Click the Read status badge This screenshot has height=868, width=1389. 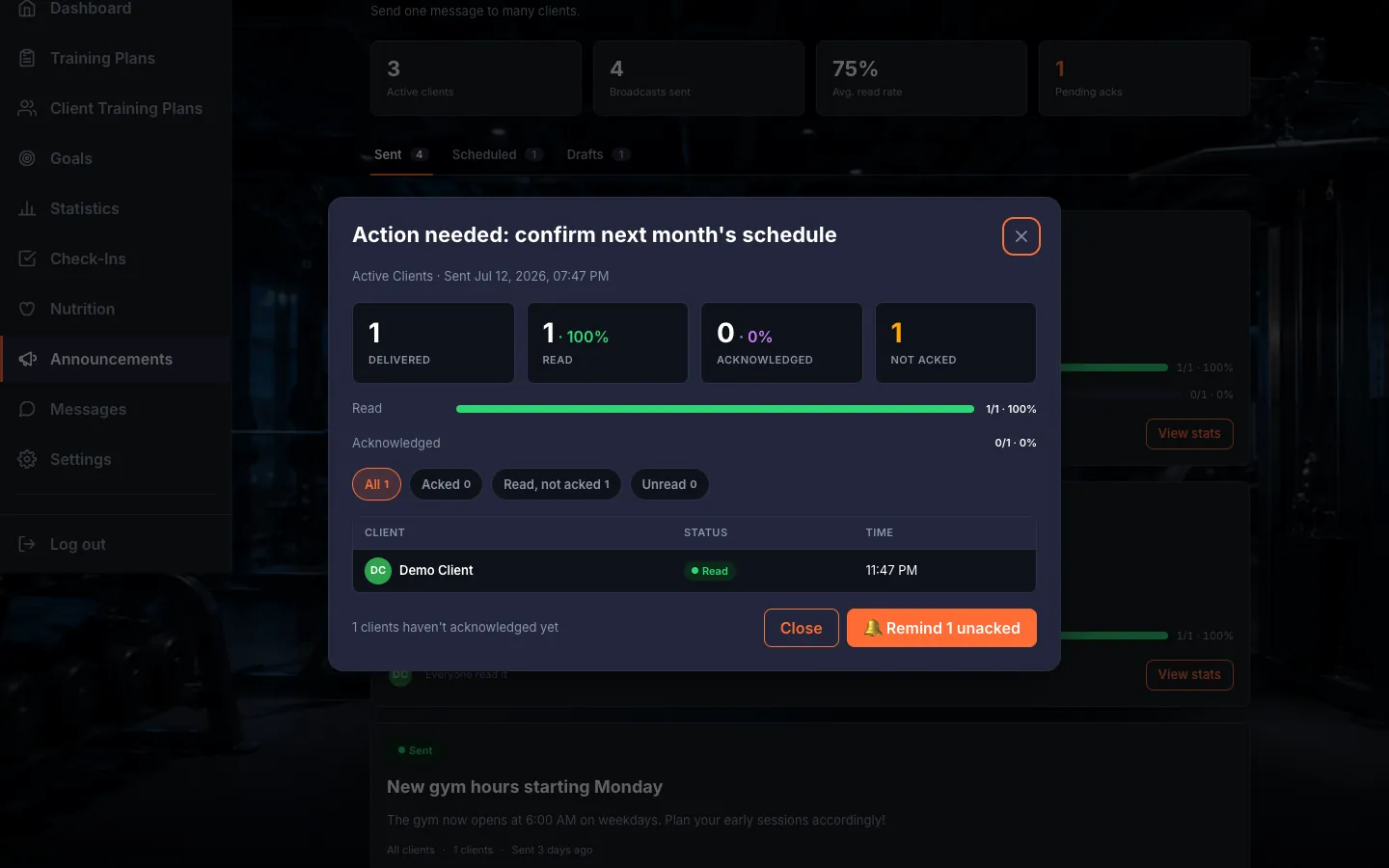click(x=710, y=571)
